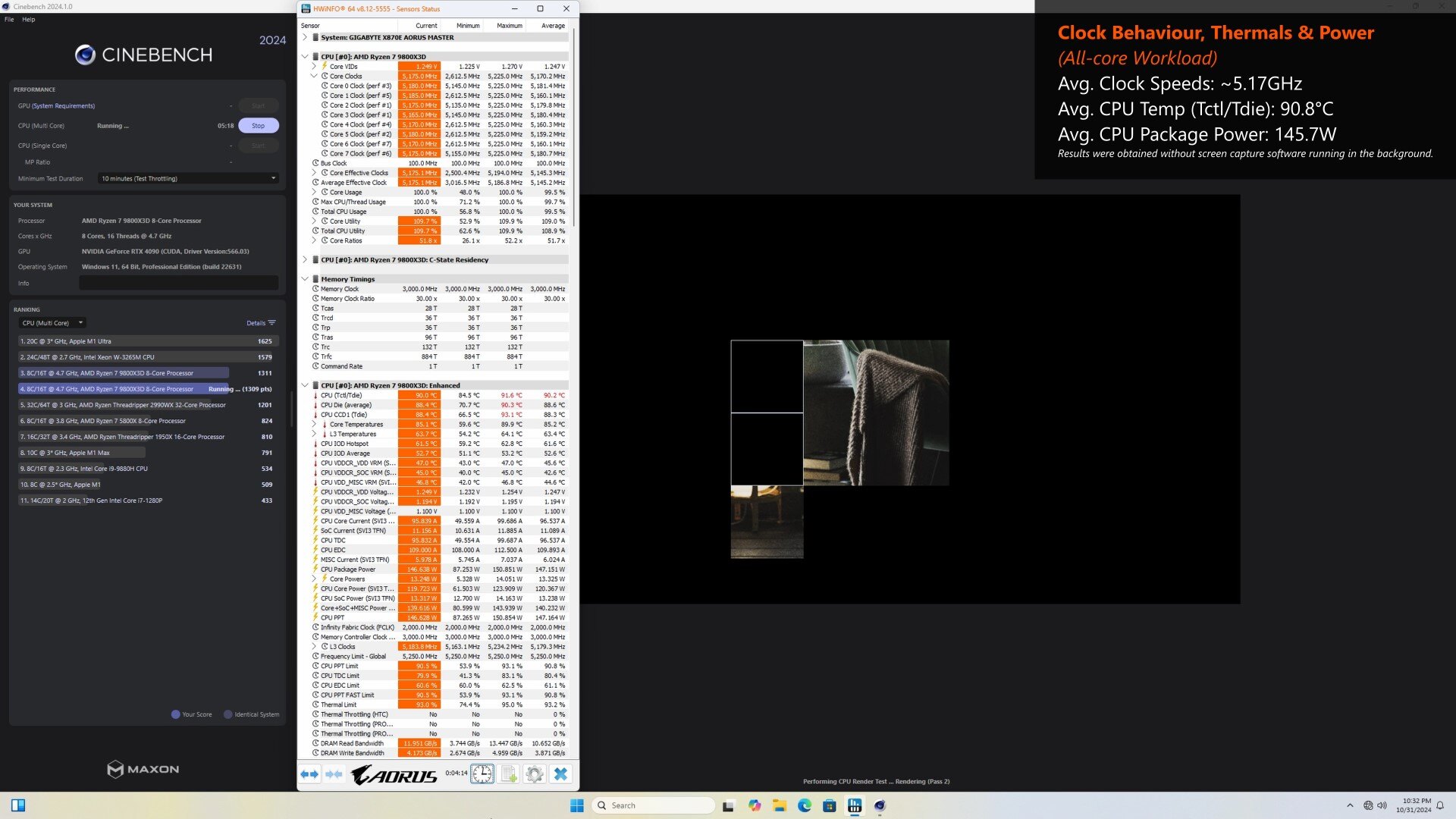Select the Help menu in Cinebench
This screenshot has width=1456, height=819.
pyautogui.click(x=28, y=18)
